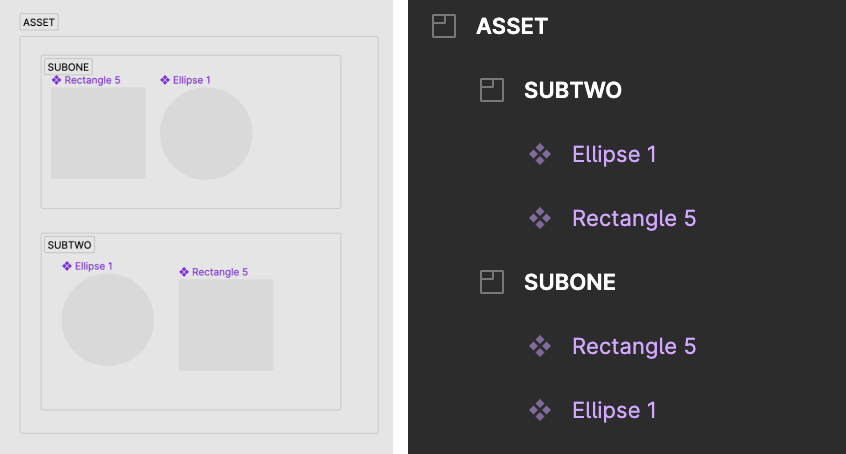This screenshot has height=454, width=846.
Task: Click component icon next to canvas Rectangle 5 label in SUBONE
Action: [x=56, y=80]
